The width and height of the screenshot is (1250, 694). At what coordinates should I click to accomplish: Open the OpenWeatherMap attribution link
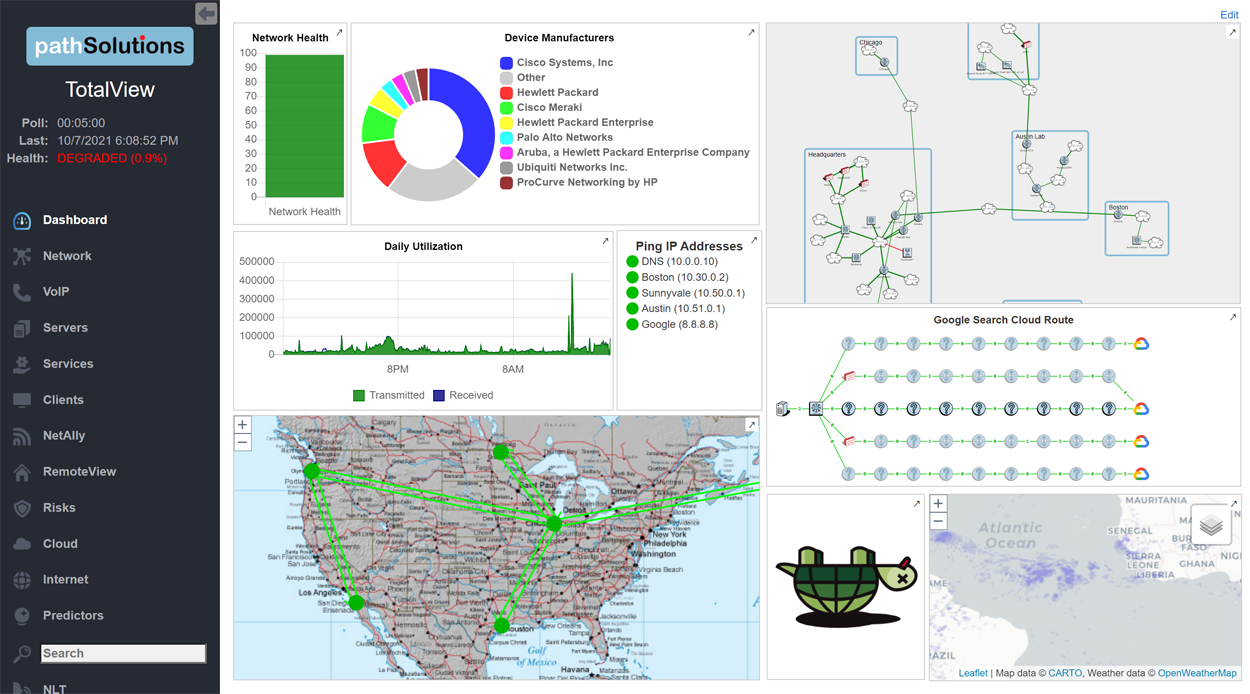tap(1197, 674)
